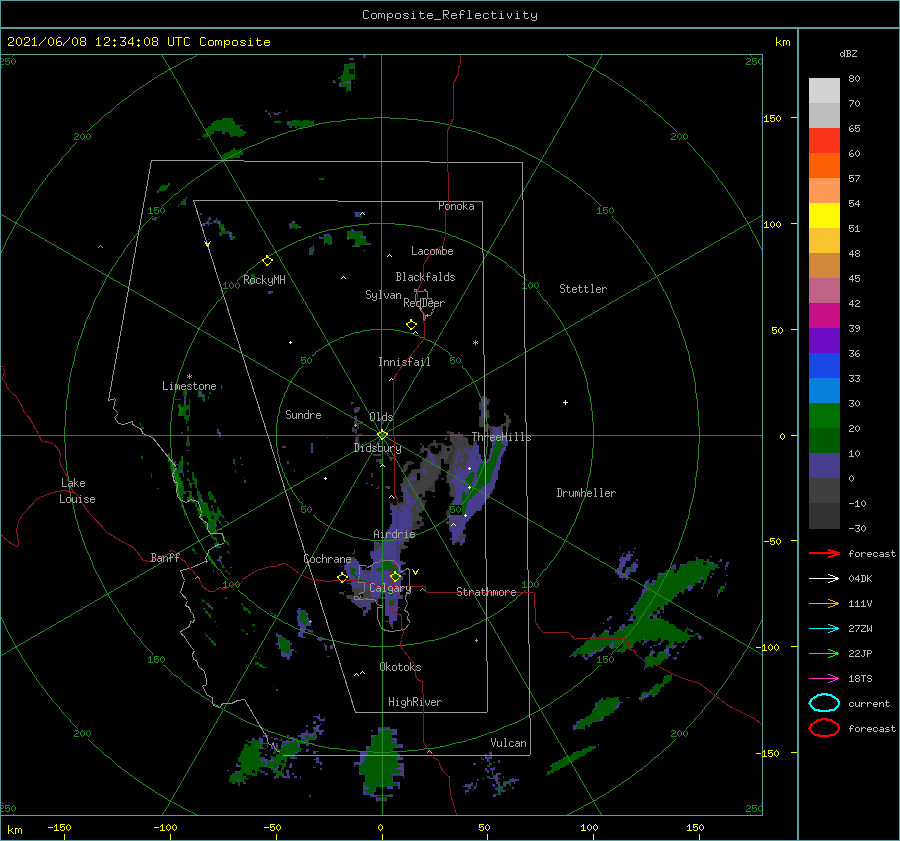Click the dBZ legend heading

848,53
